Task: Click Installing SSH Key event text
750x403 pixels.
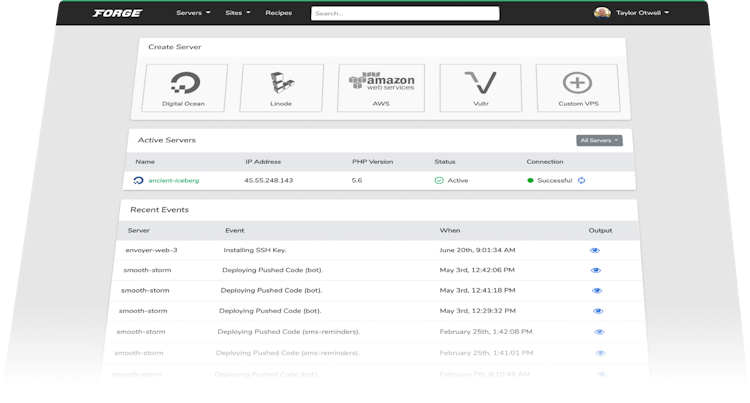Action: [x=255, y=250]
